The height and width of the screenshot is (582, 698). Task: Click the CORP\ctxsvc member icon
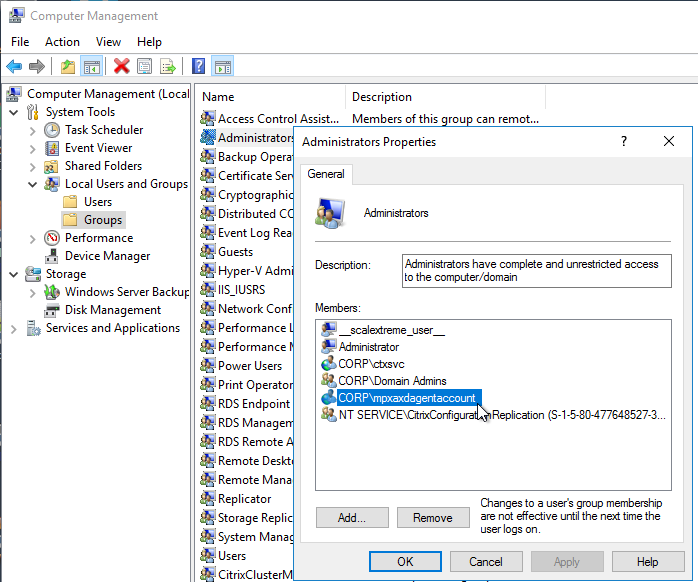click(x=329, y=364)
